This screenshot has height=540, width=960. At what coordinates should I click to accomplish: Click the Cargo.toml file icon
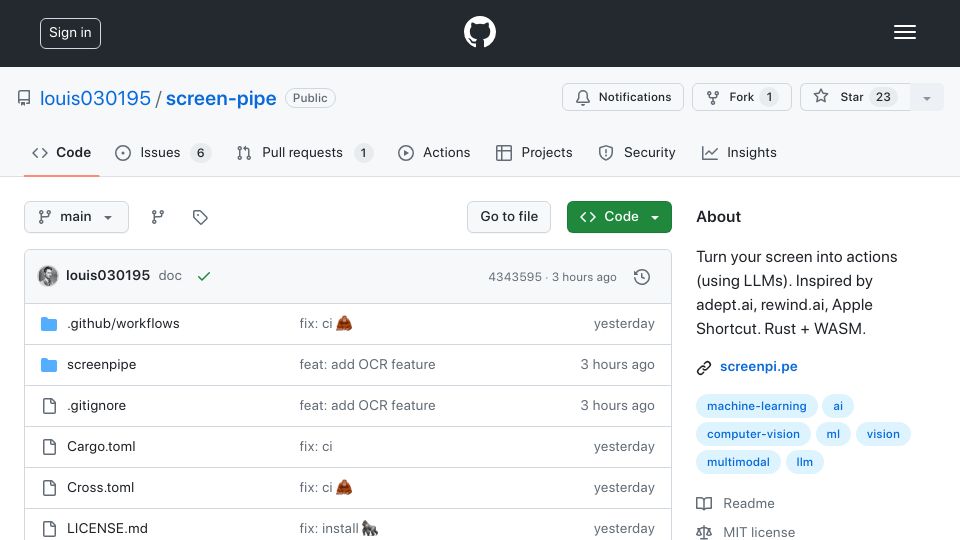pos(49,446)
